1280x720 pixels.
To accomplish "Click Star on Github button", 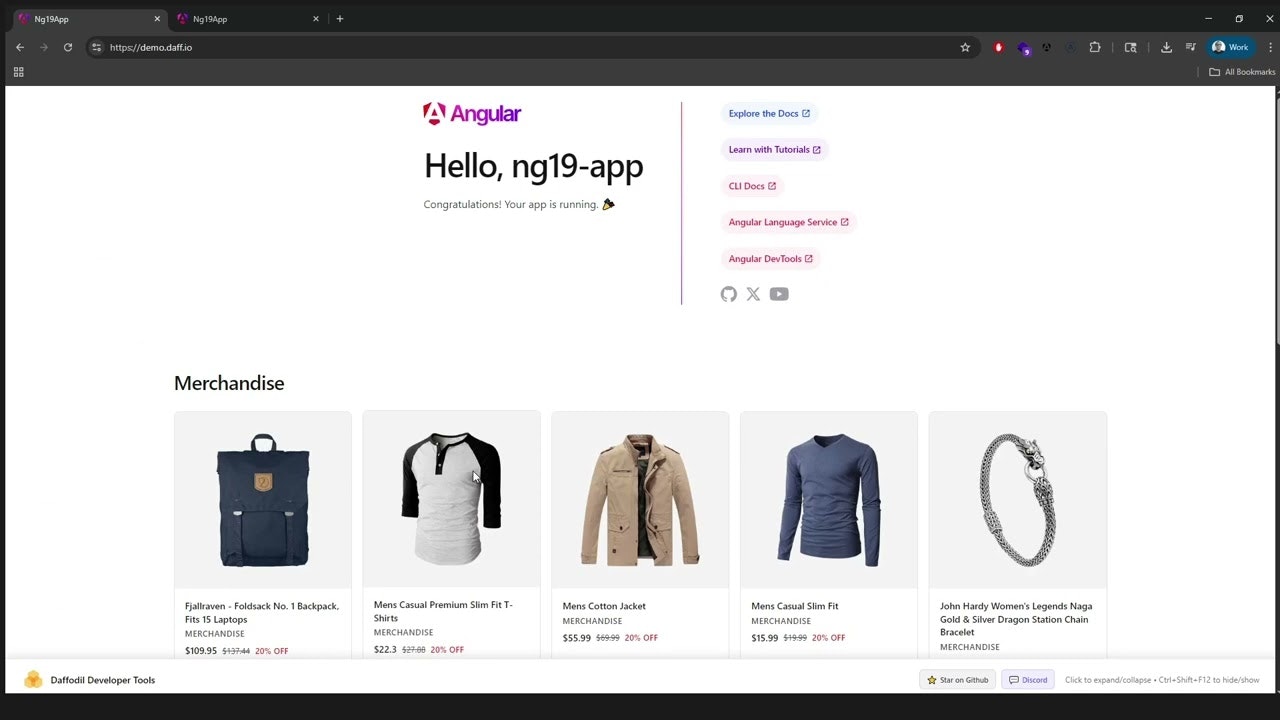I will coord(958,680).
